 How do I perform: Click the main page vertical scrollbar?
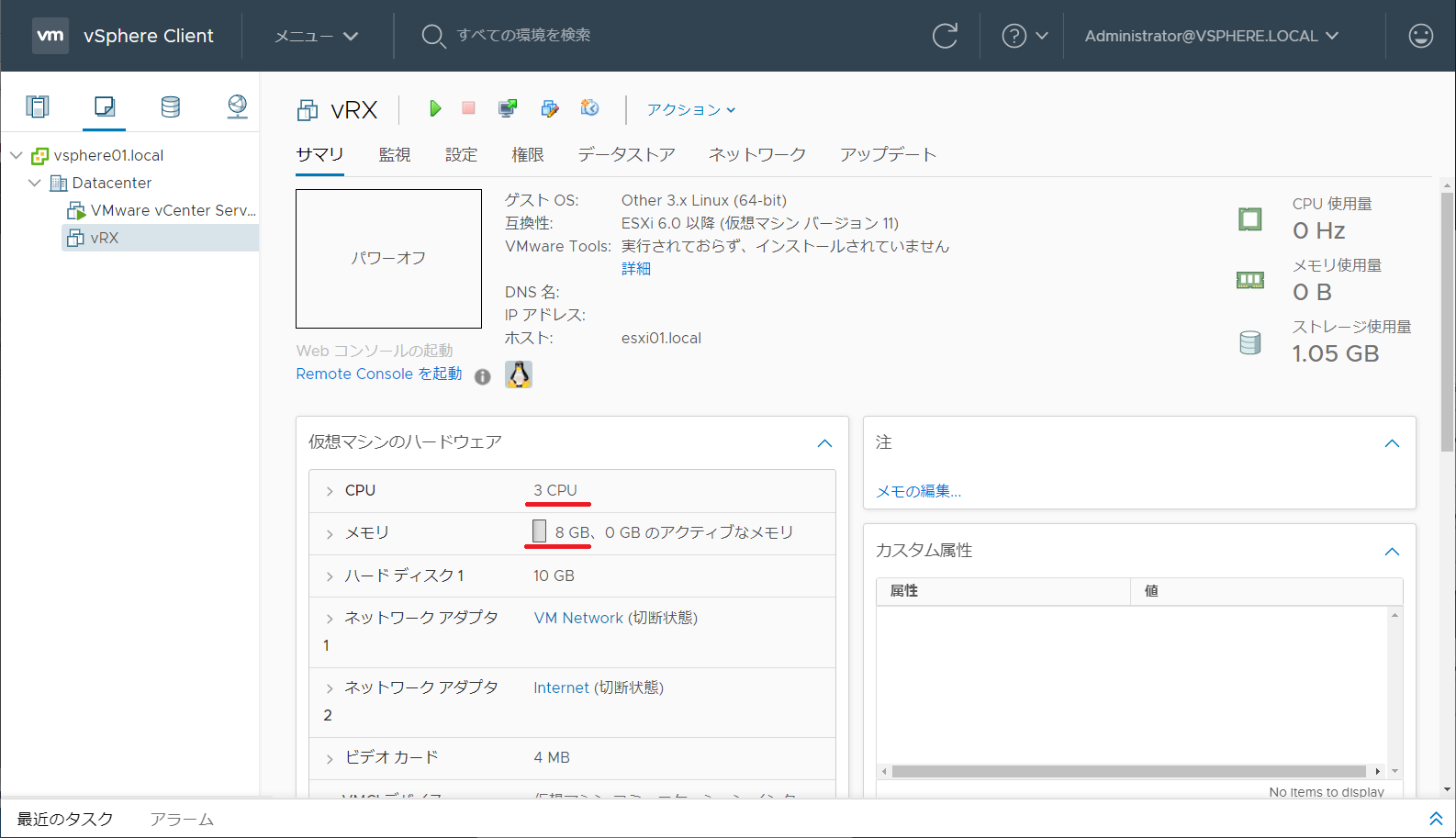(1448, 321)
